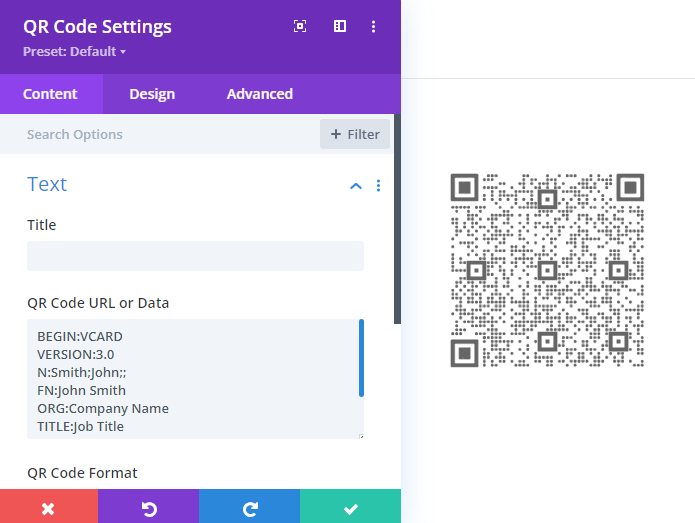Click the TITLE:Job Title line
695x523 pixels.
pyautogui.click(x=81, y=426)
